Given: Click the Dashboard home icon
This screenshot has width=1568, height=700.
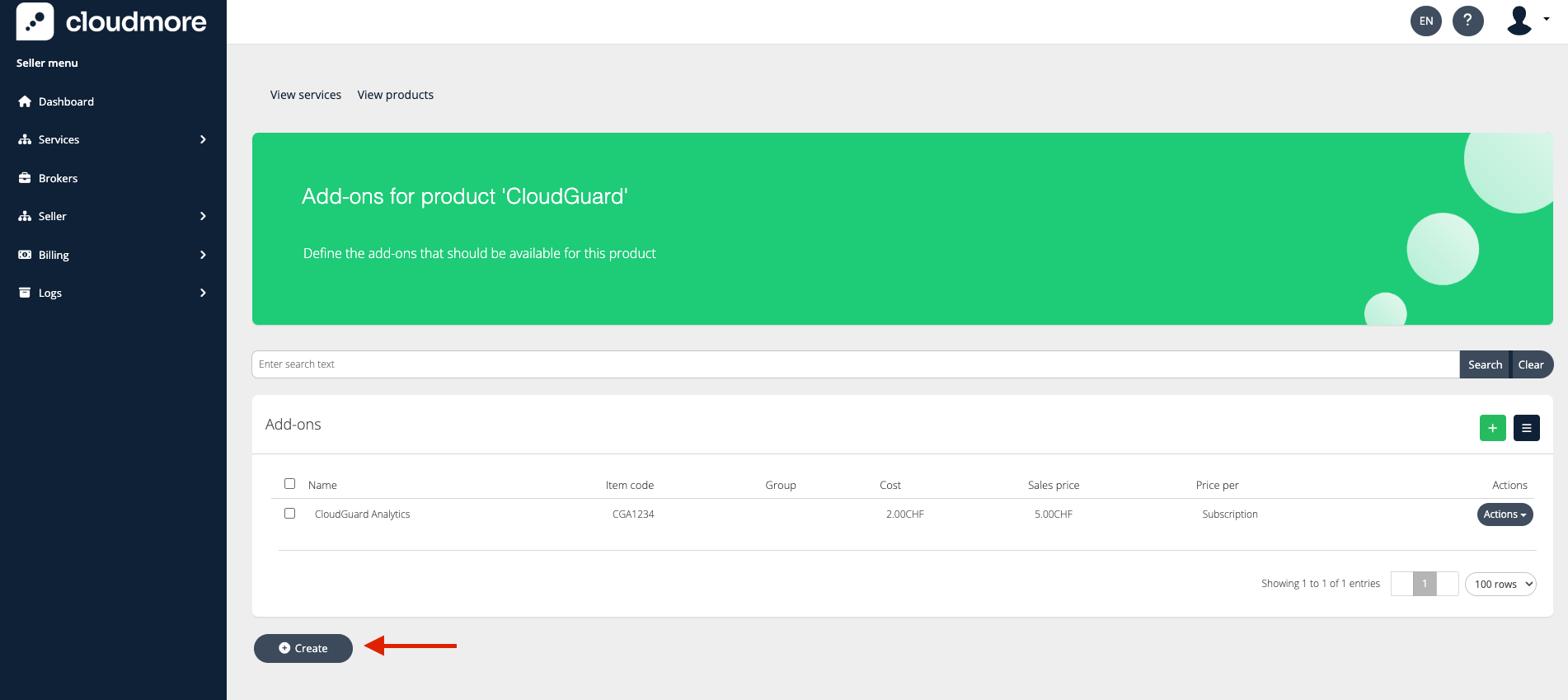Looking at the screenshot, I should (x=25, y=101).
